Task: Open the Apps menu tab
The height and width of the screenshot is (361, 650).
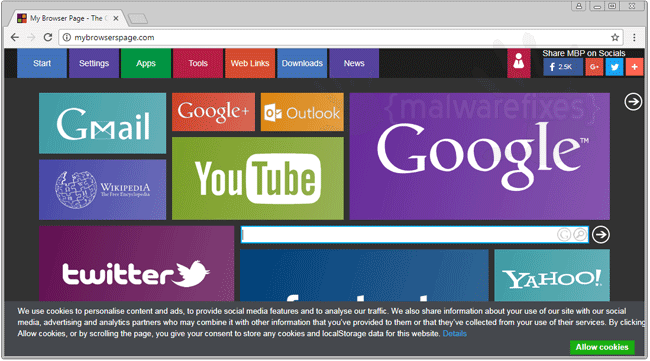Action: 146,63
